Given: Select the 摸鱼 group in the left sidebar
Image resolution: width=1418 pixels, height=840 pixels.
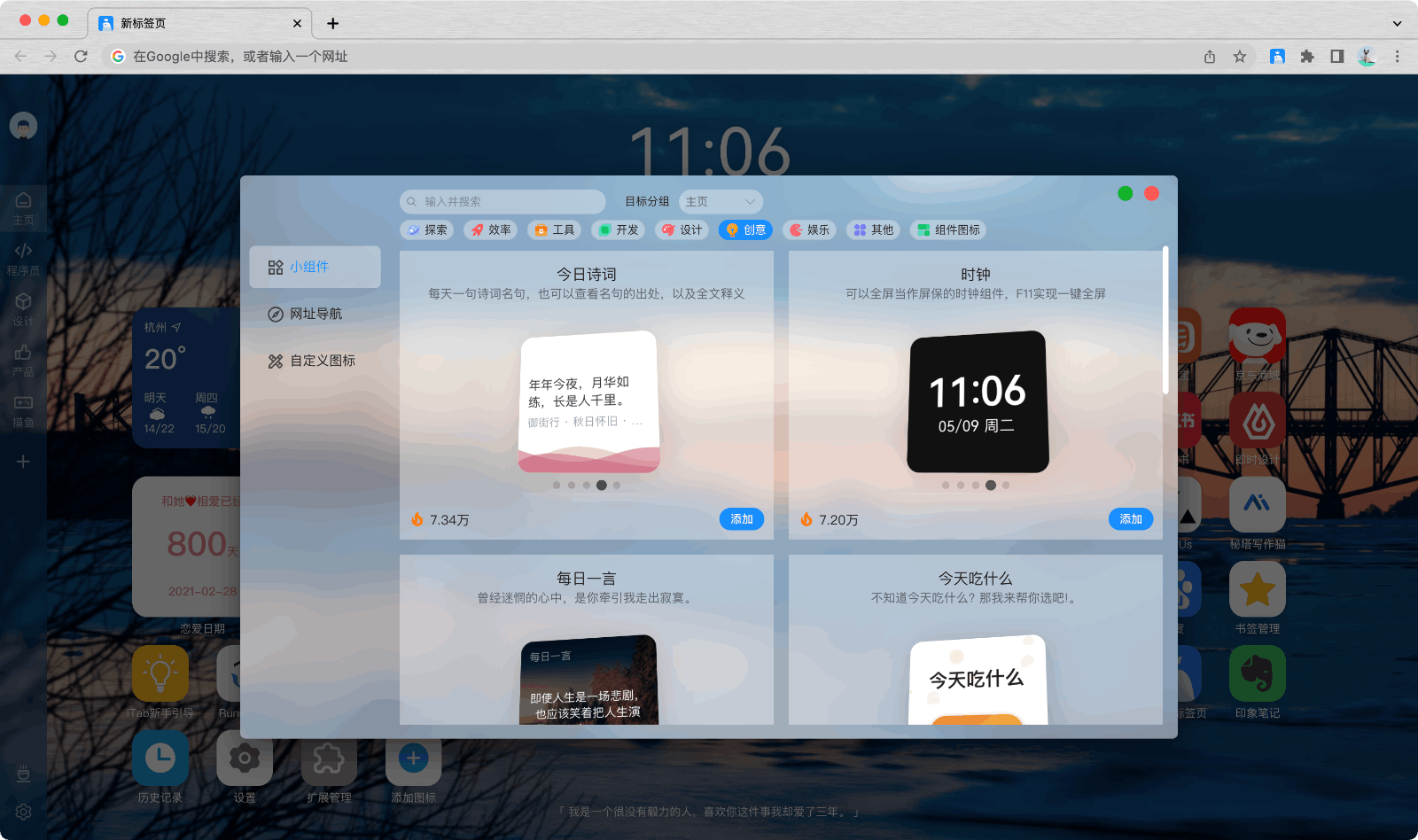Looking at the screenshot, I should (23, 410).
